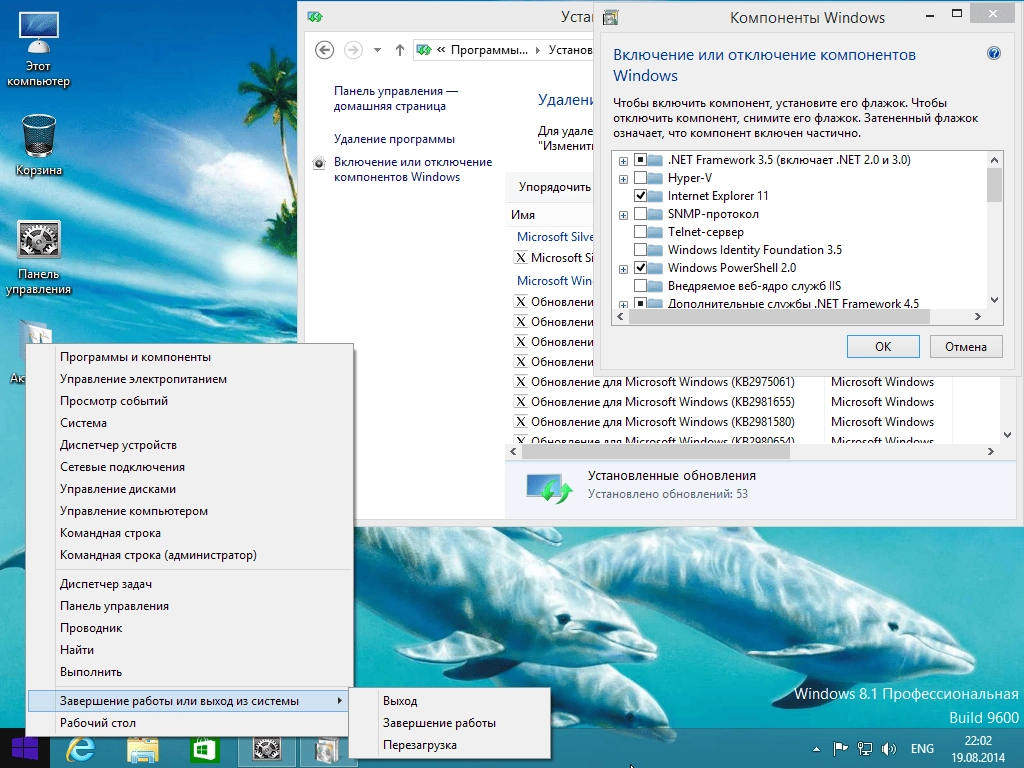Open the Корзина recycle bin icon
Image resolution: width=1024 pixels, height=768 pixels.
(x=39, y=145)
